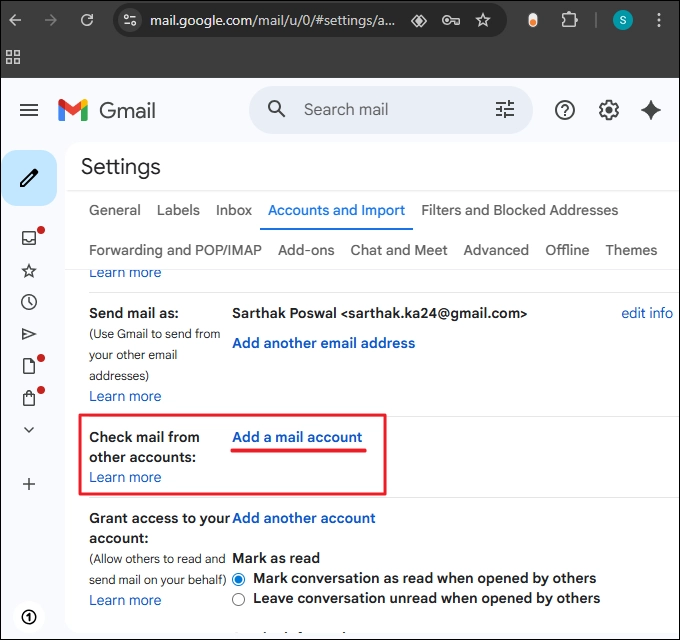The height and width of the screenshot is (640, 680).
Task: Create new label with plus icon
Action: click(29, 484)
